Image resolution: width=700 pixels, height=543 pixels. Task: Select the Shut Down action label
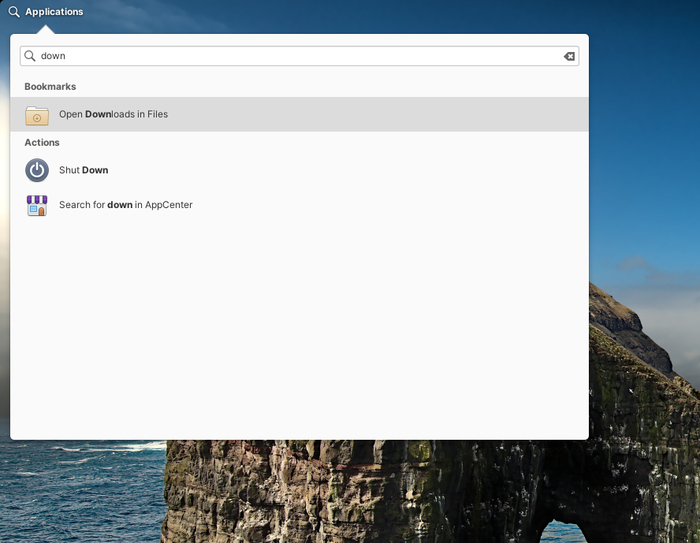pyautogui.click(x=83, y=170)
